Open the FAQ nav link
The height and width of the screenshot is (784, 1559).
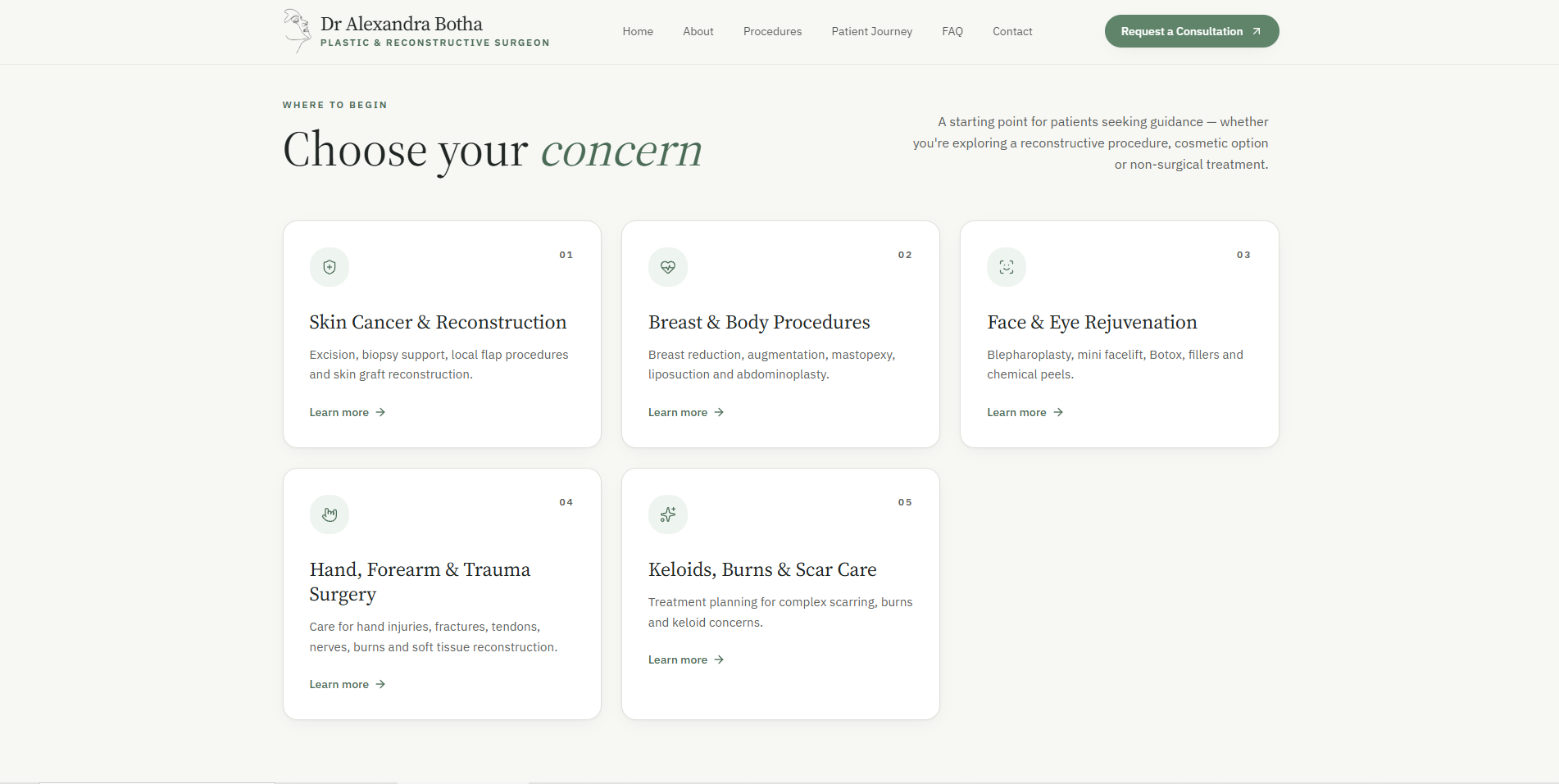click(x=952, y=31)
